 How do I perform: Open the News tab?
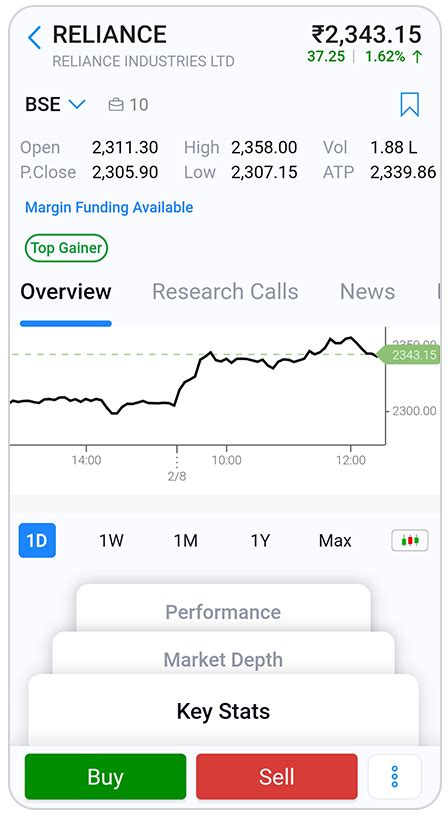[367, 291]
